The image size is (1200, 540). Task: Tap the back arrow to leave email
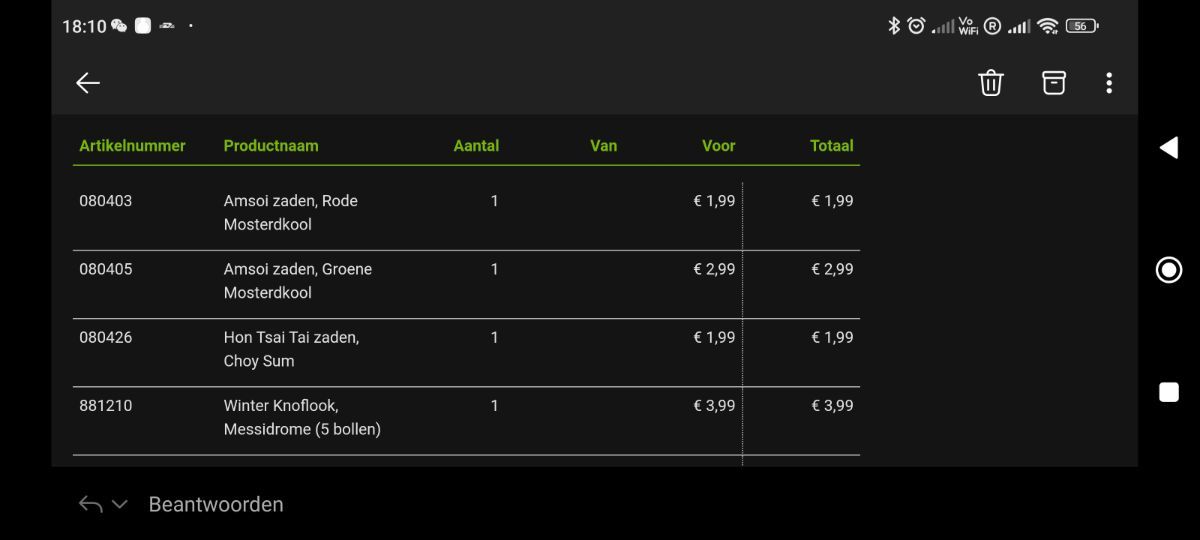pos(88,83)
